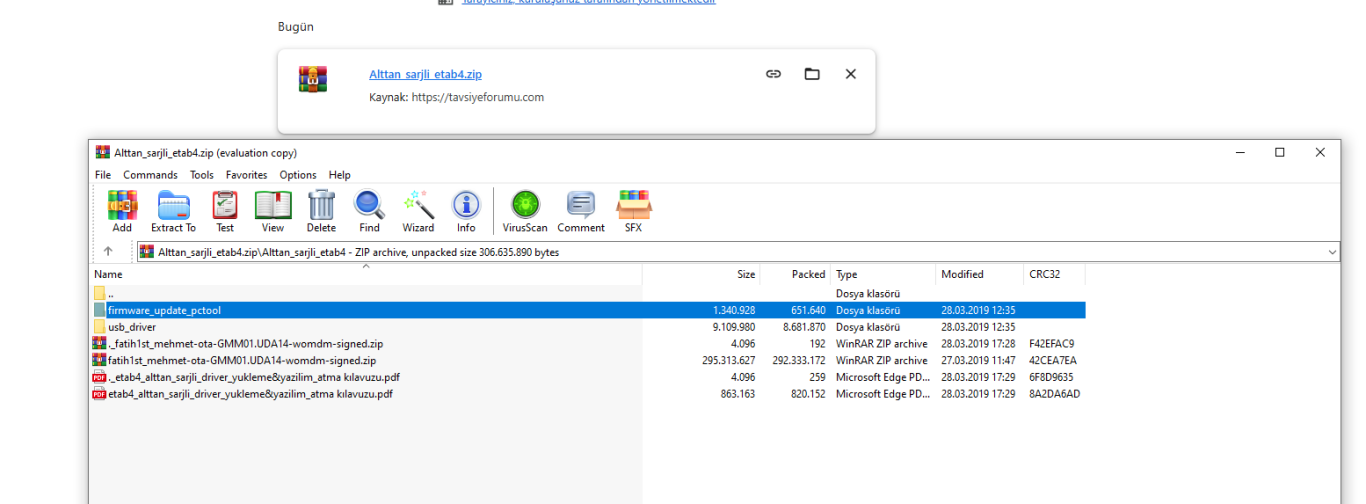Open the Help menu
The width and height of the screenshot is (1366, 504).
[340, 175]
